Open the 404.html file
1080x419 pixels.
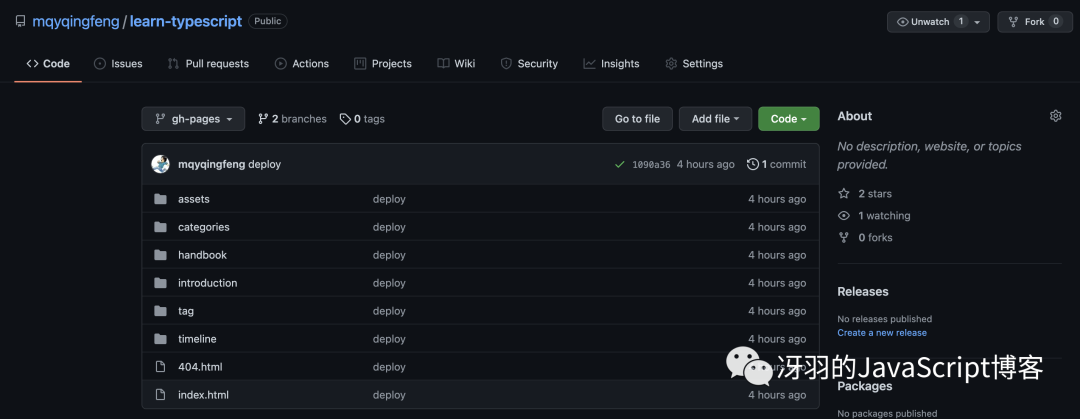(x=200, y=367)
